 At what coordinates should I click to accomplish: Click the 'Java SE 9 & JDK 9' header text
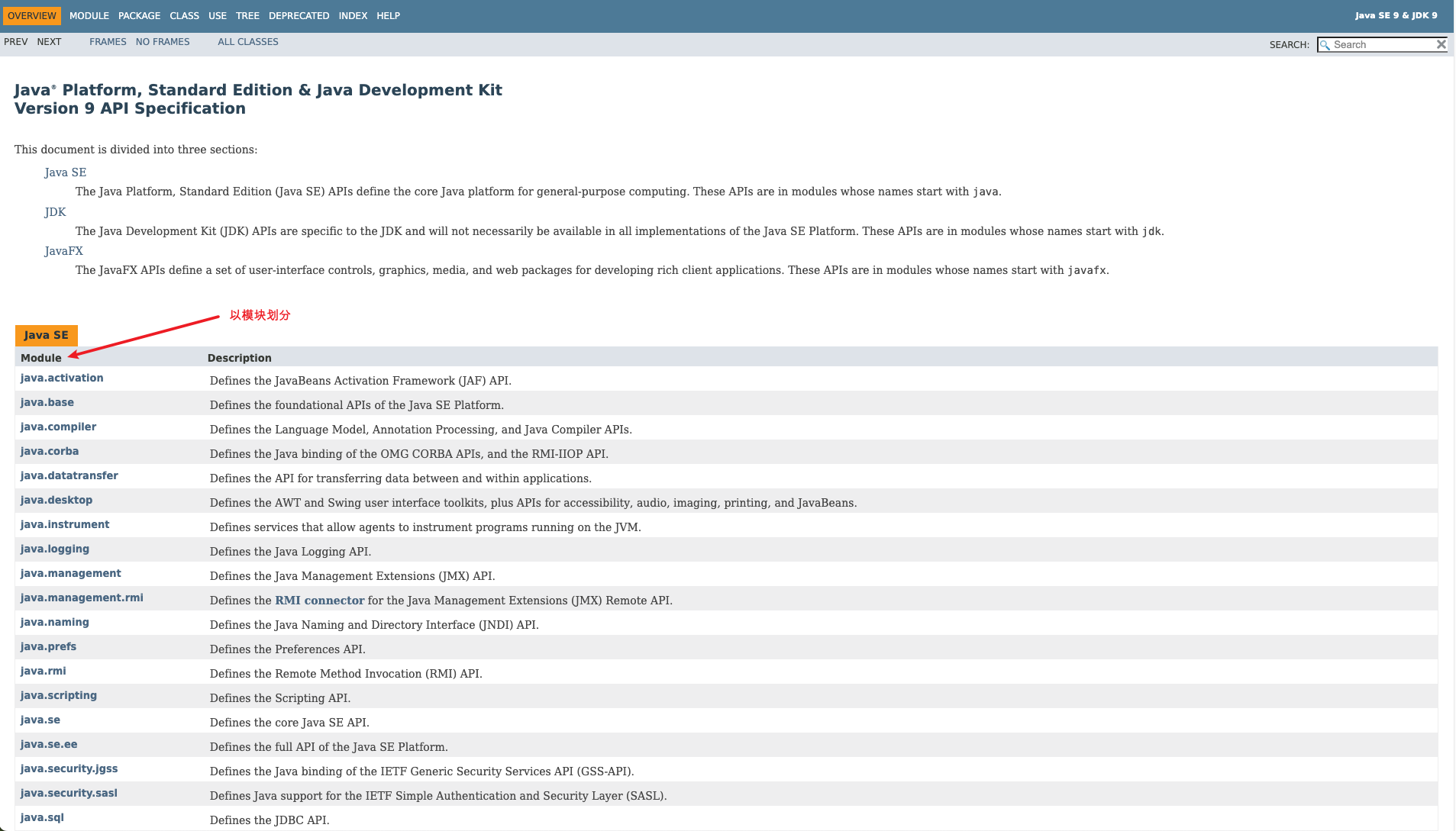click(1396, 15)
